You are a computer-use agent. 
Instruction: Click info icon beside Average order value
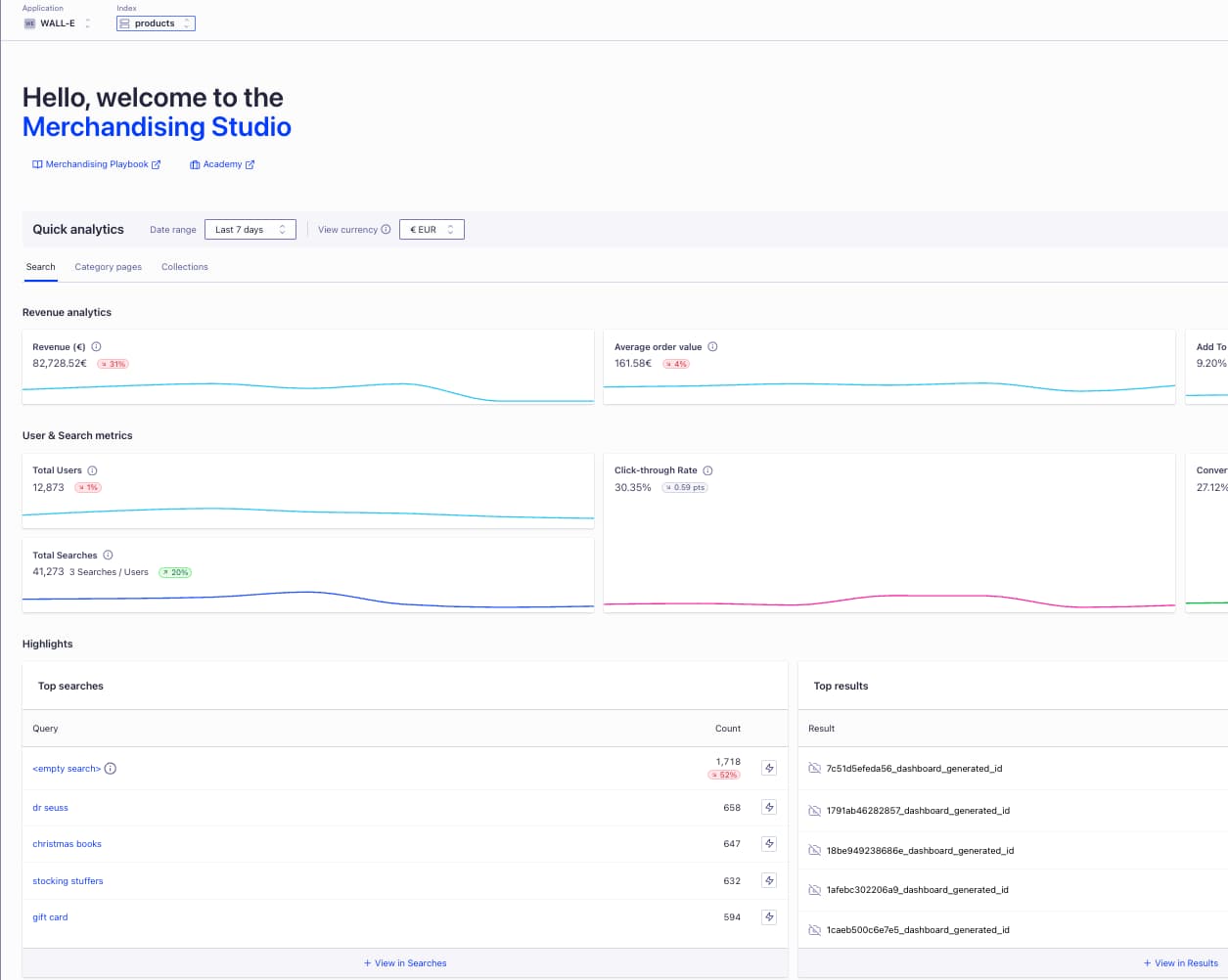(712, 347)
